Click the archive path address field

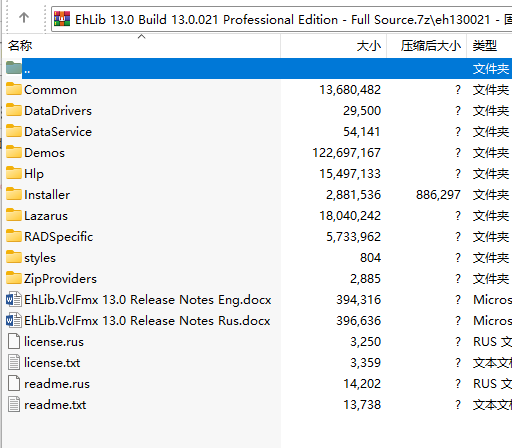click(x=282, y=19)
